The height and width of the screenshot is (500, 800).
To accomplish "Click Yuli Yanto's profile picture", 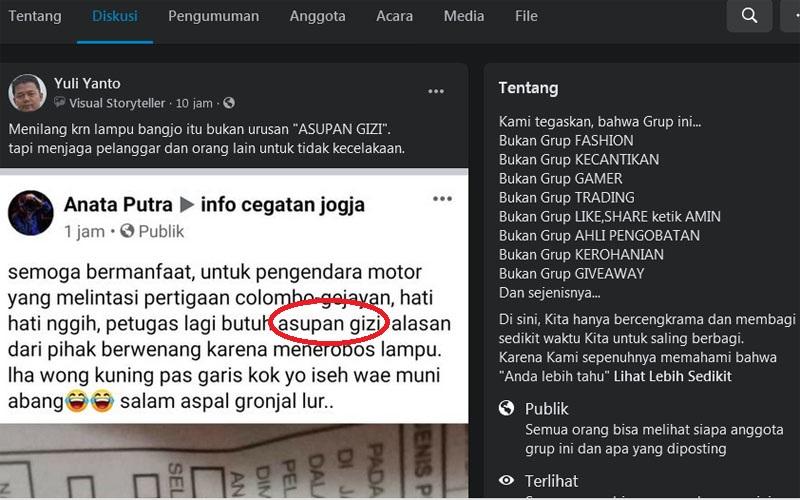I will tap(27, 93).
